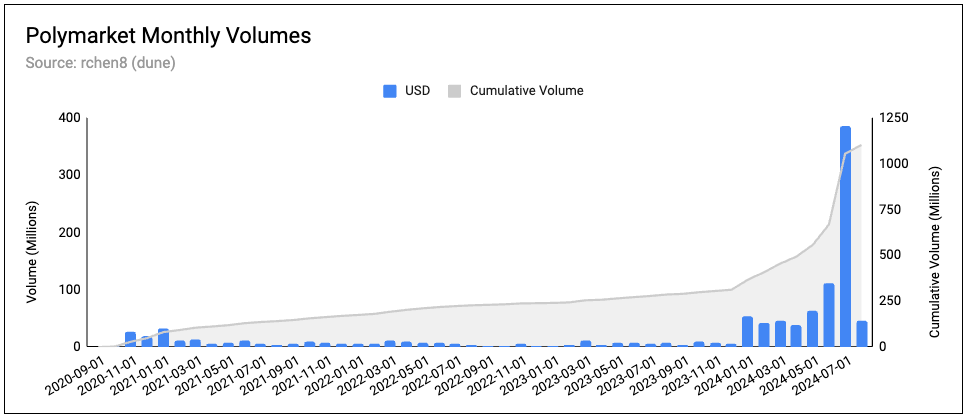This screenshot has width=968, height=419.
Task: Click the 250 label on right axis
Action: click(888, 301)
